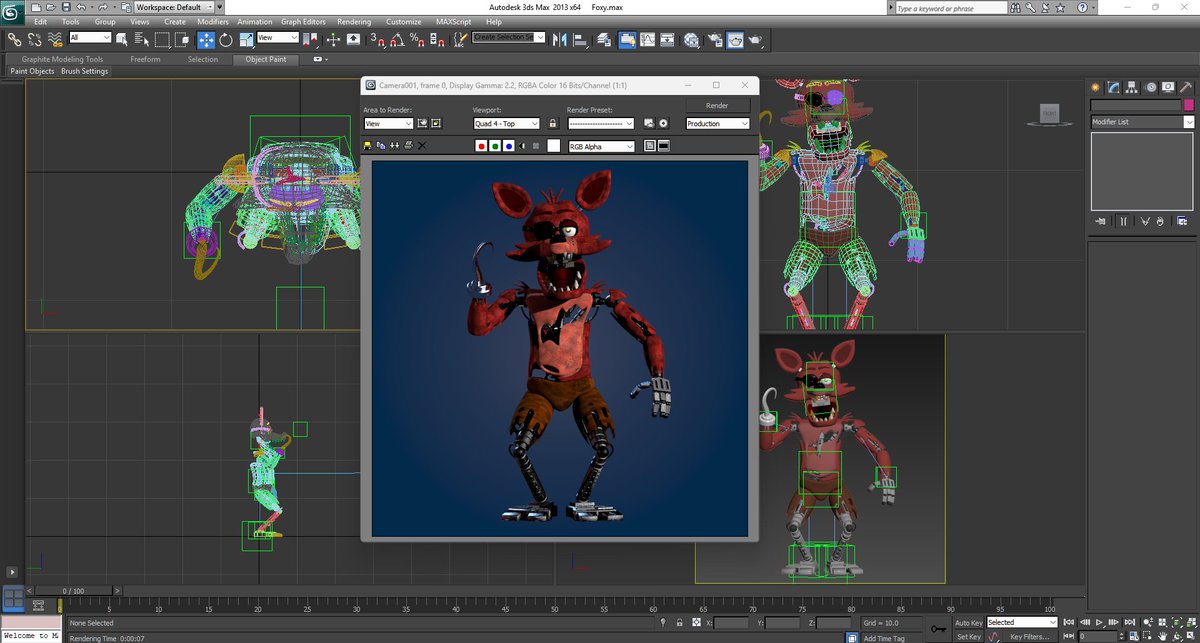The image size is (1200, 643).
Task: Open the Rendering menu
Action: coord(354,21)
